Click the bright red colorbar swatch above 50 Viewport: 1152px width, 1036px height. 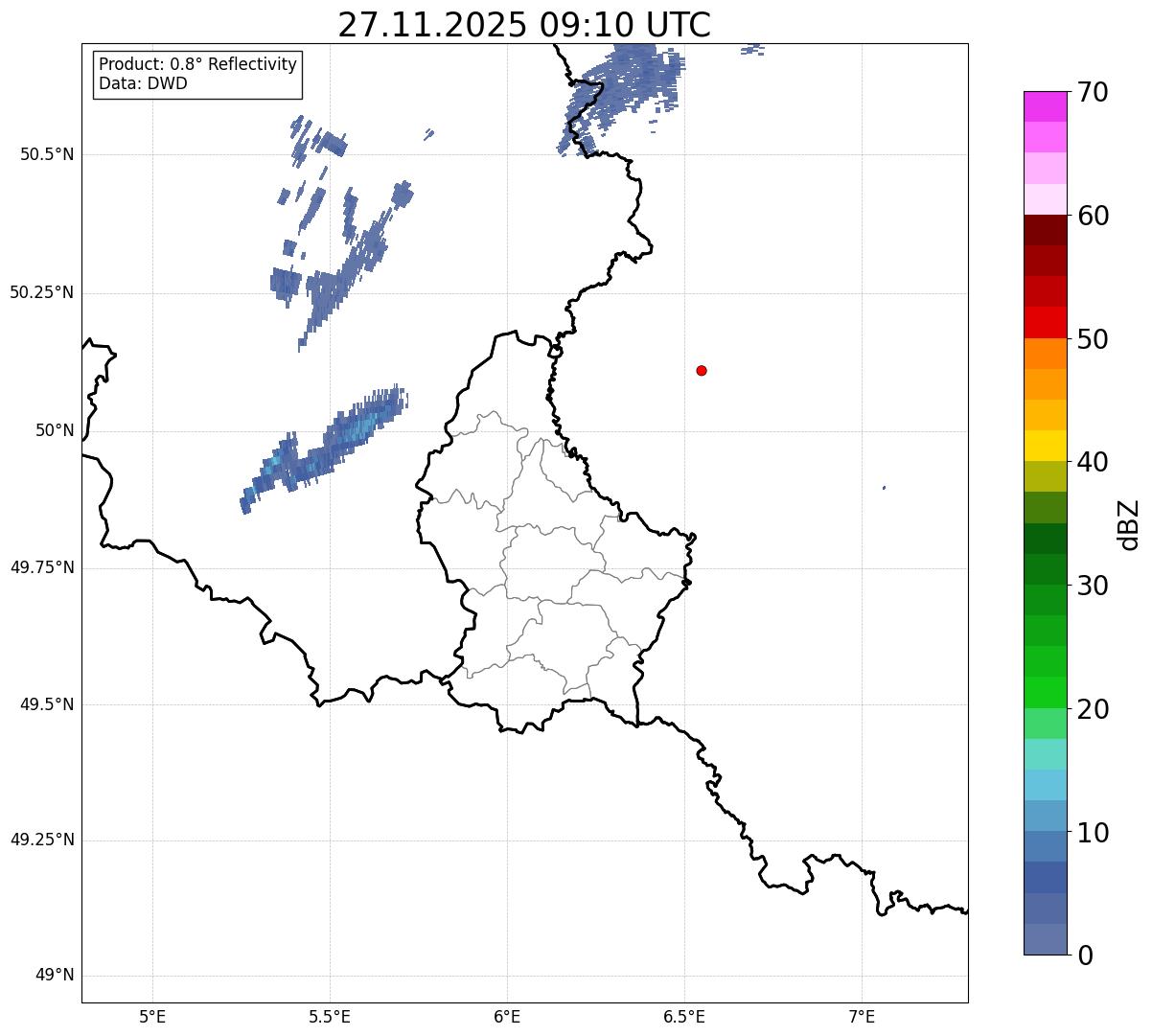(x=1046, y=323)
